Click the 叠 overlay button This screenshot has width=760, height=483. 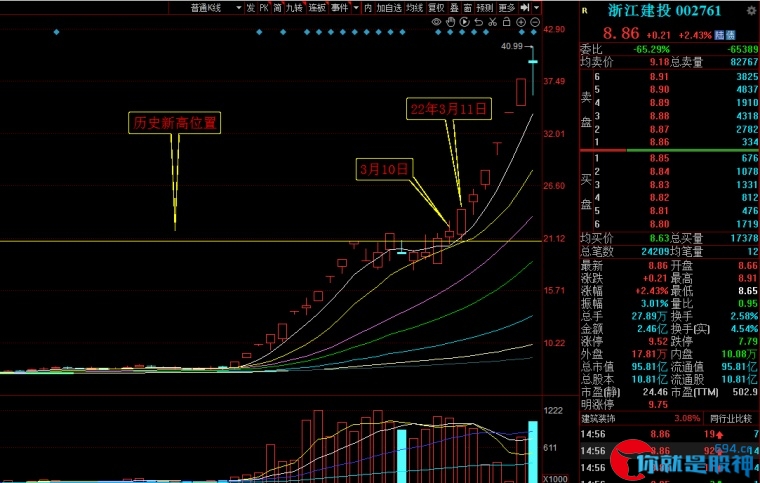coord(454,8)
